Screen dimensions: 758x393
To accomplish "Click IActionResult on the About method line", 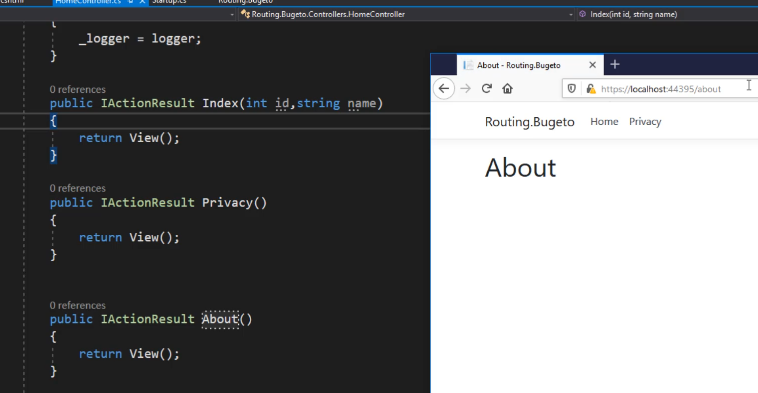I will coord(147,319).
